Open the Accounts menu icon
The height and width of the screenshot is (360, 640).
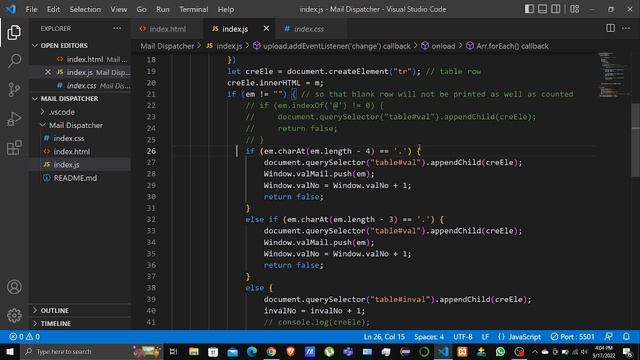pyautogui.click(x=14, y=287)
